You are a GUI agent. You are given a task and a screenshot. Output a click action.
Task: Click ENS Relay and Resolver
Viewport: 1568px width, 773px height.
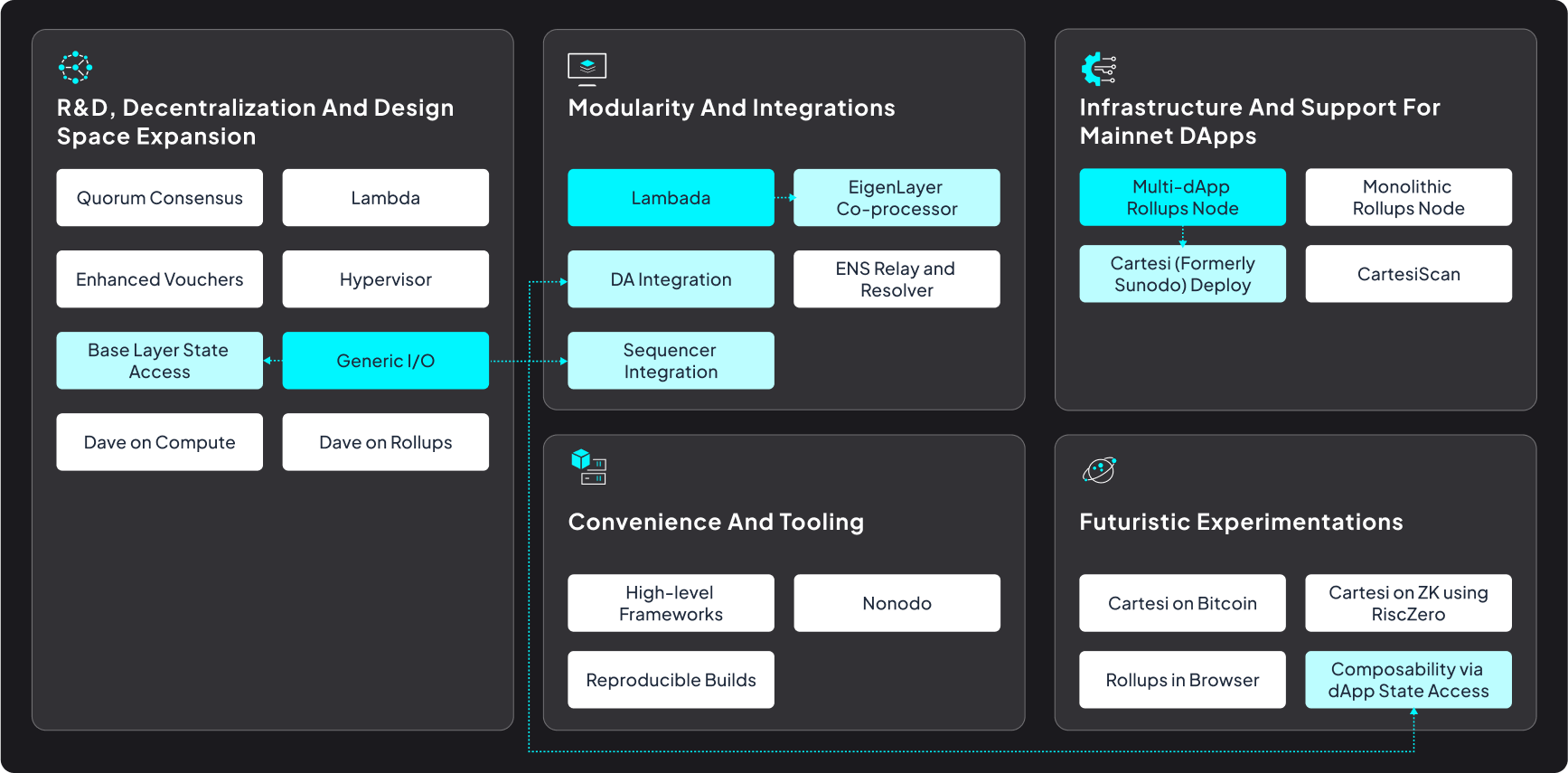[x=897, y=279]
